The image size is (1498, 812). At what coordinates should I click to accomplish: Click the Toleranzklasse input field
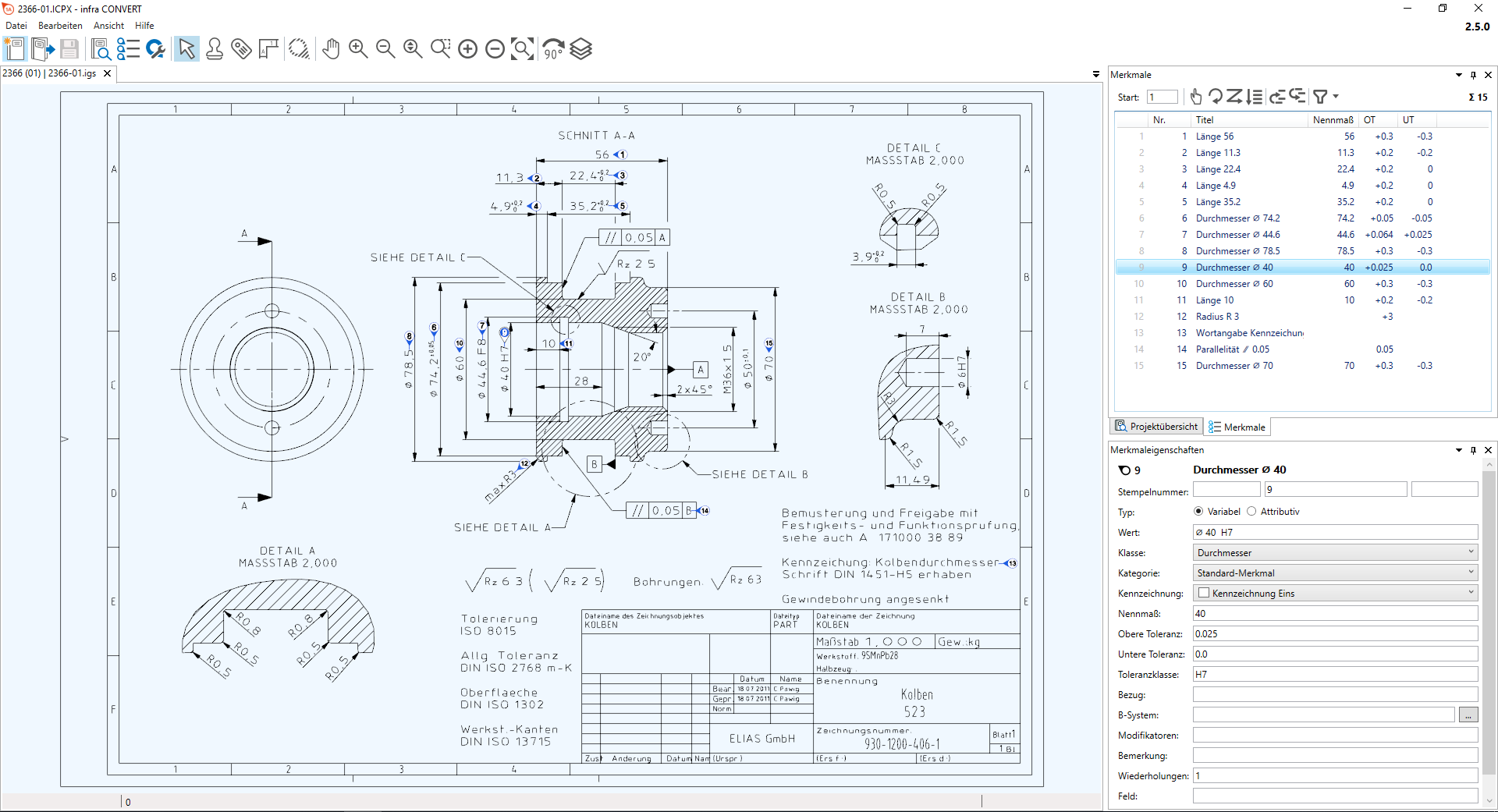1336,675
